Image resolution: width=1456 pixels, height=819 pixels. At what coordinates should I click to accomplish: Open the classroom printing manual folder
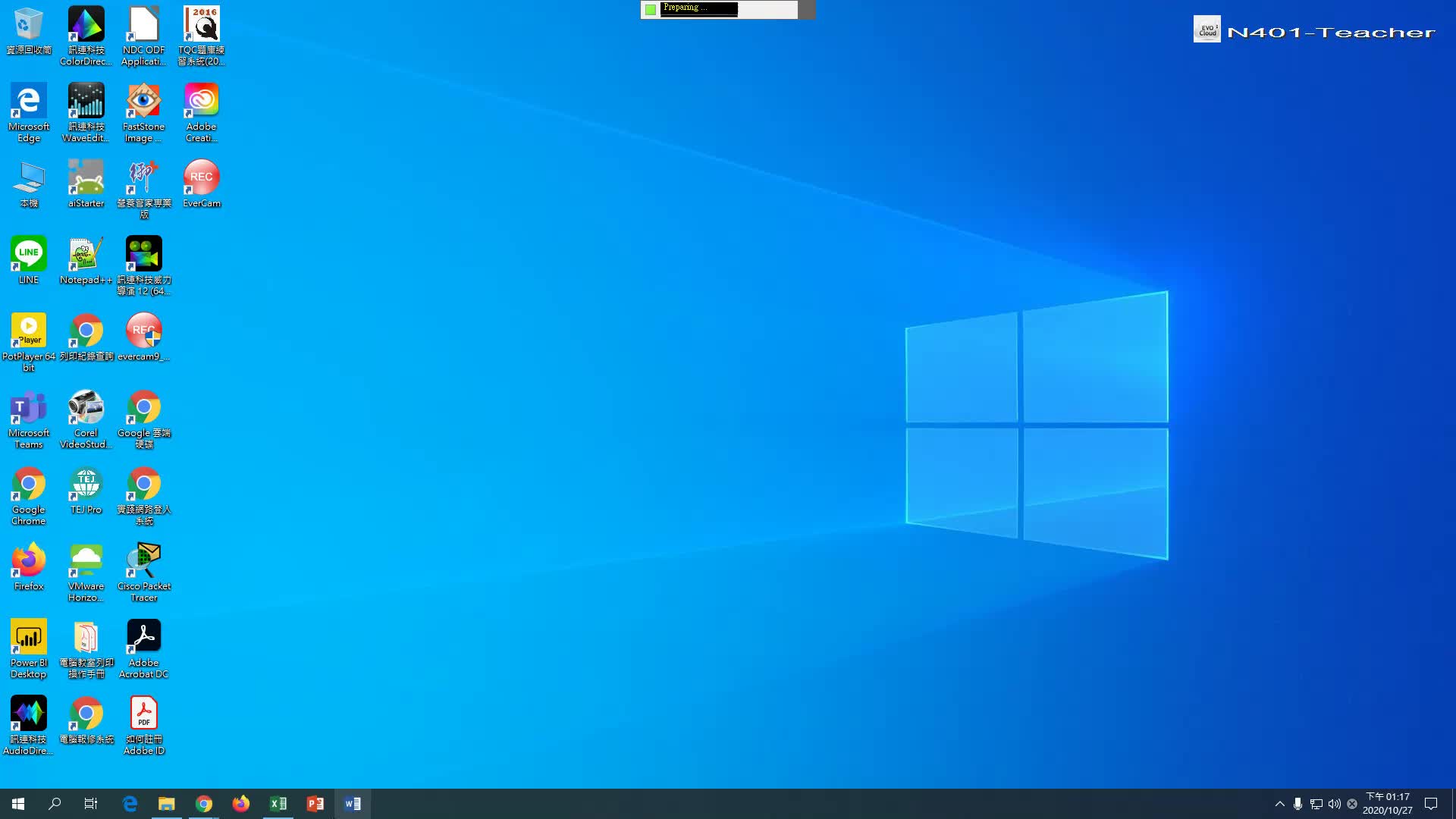[86, 648]
